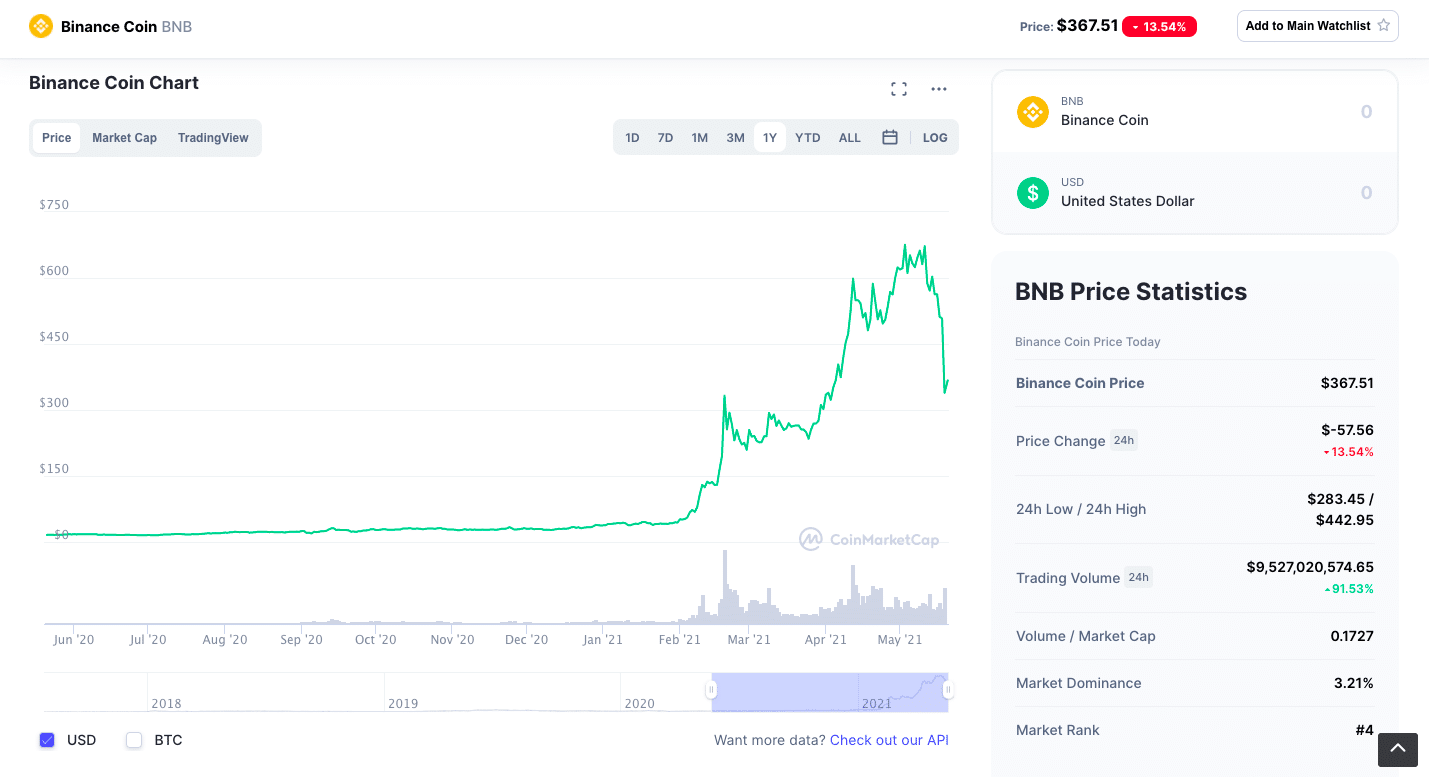Open the Check out our API link
Screen dimensions: 1429x777
pos(889,740)
